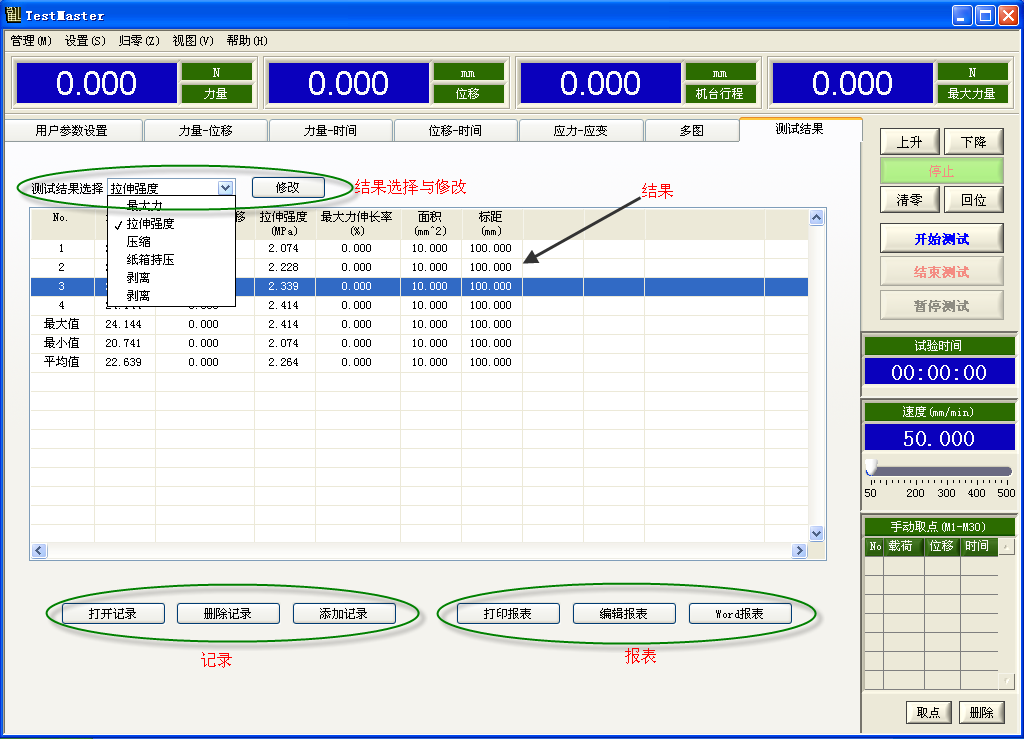Screen dimensions: 1024x739
Task: Generate a report with the Word报表 button
Action: click(x=740, y=613)
